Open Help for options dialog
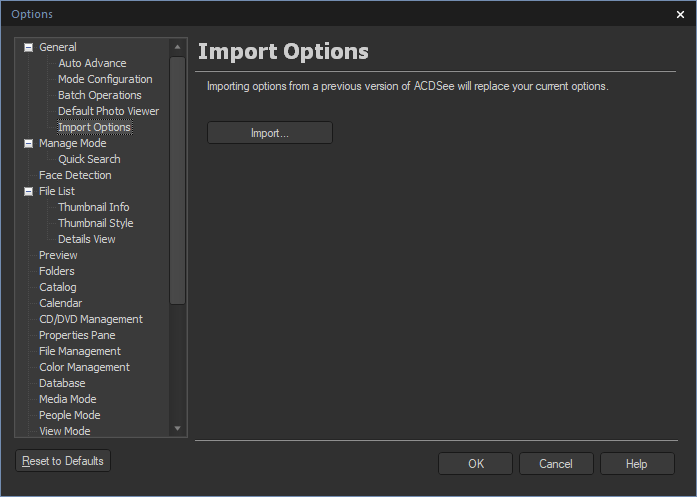This screenshot has height=497, width=697. [637, 464]
